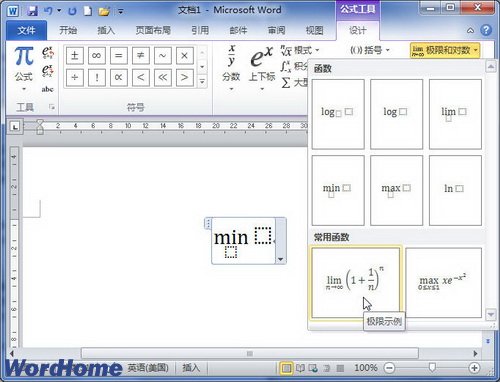The image size is (500, 382).
Task: Click the Save icon in quick access toolbar
Action: tap(32, 11)
